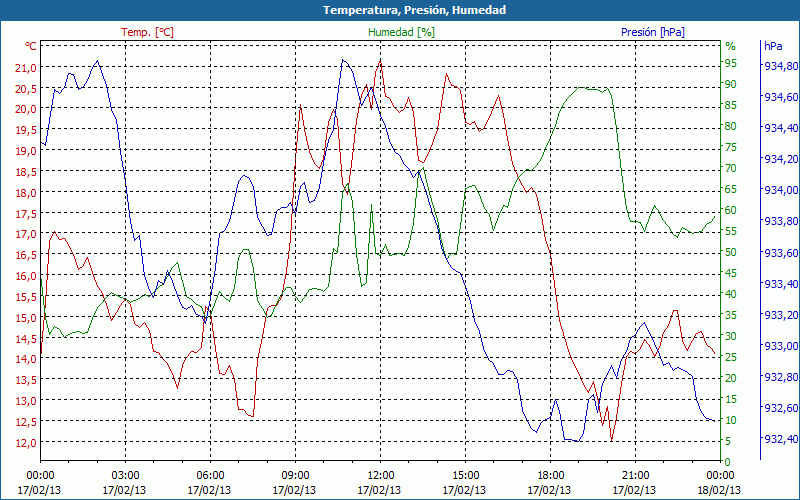Image resolution: width=800 pixels, height=500 pixels.
Task: Click the blue 'hPa' unit label
Action: (773, 46)
